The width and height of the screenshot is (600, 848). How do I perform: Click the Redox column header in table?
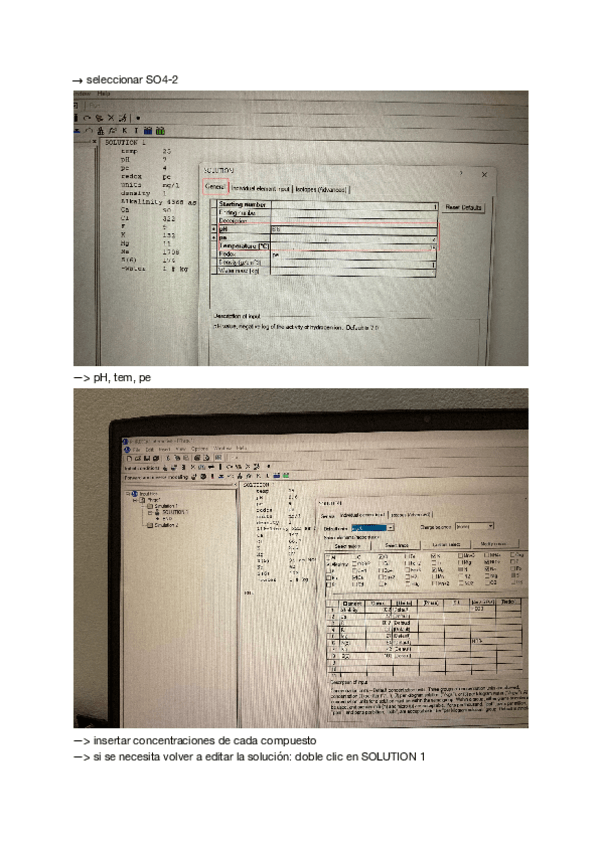tap(509, 601)
